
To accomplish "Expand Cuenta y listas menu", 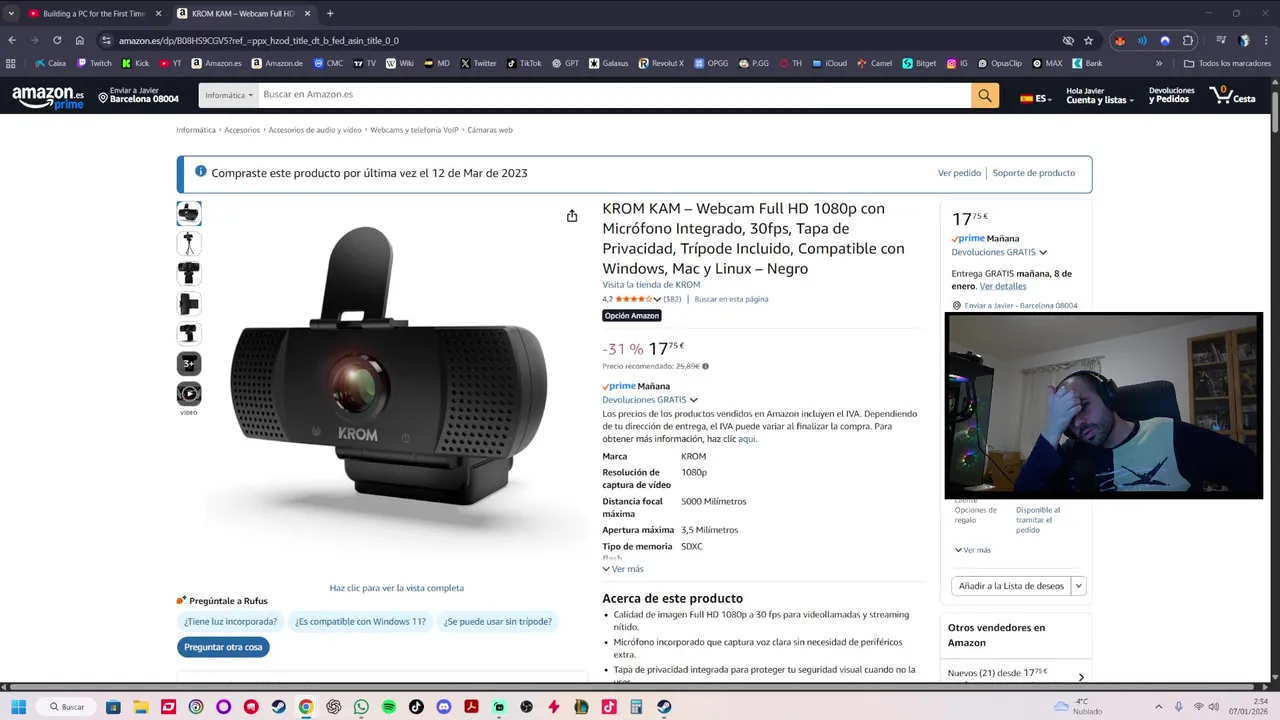I will pyautogui.click(x=1100, y=95).
